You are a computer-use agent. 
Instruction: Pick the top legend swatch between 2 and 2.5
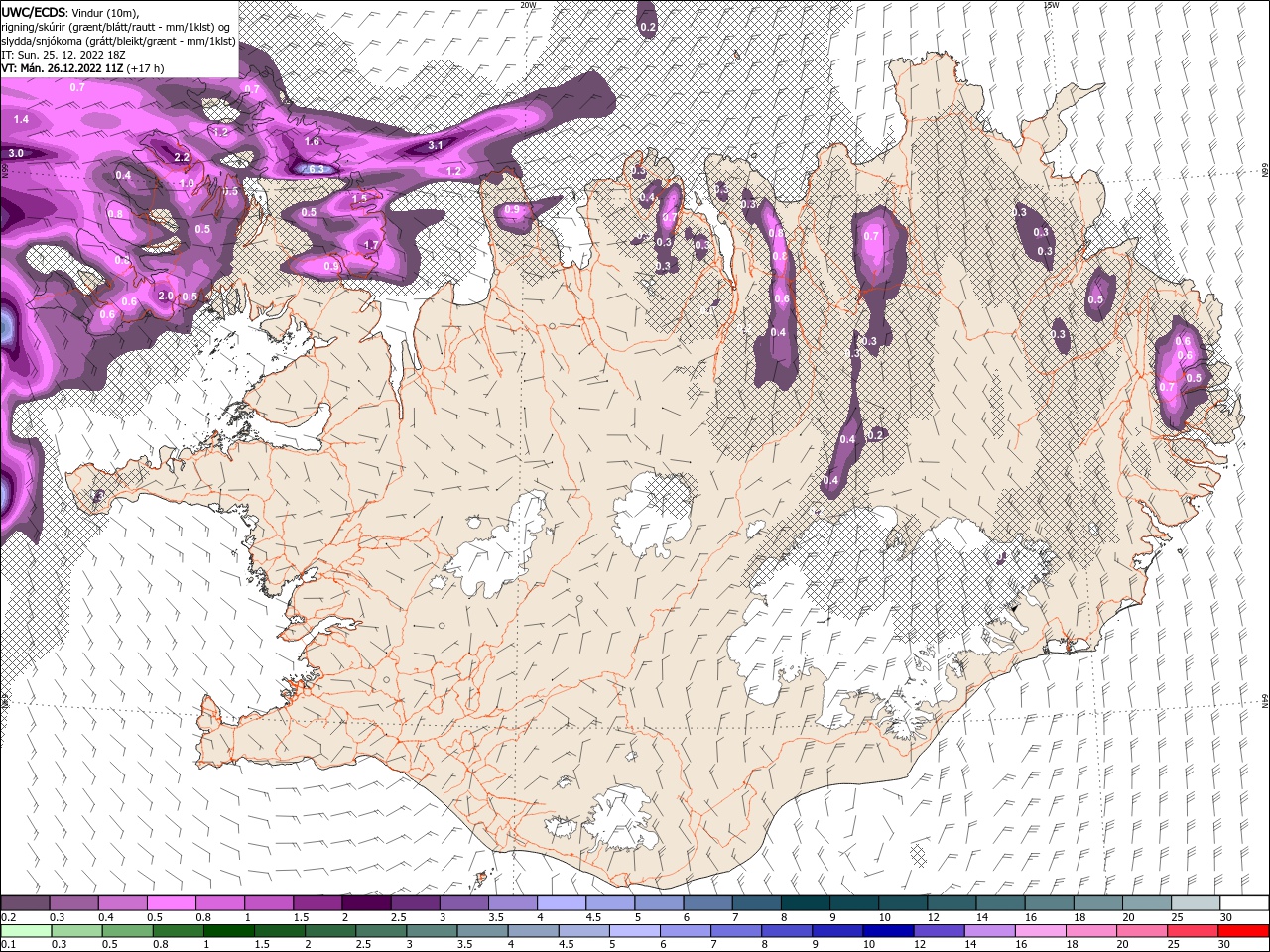point(366,903)
